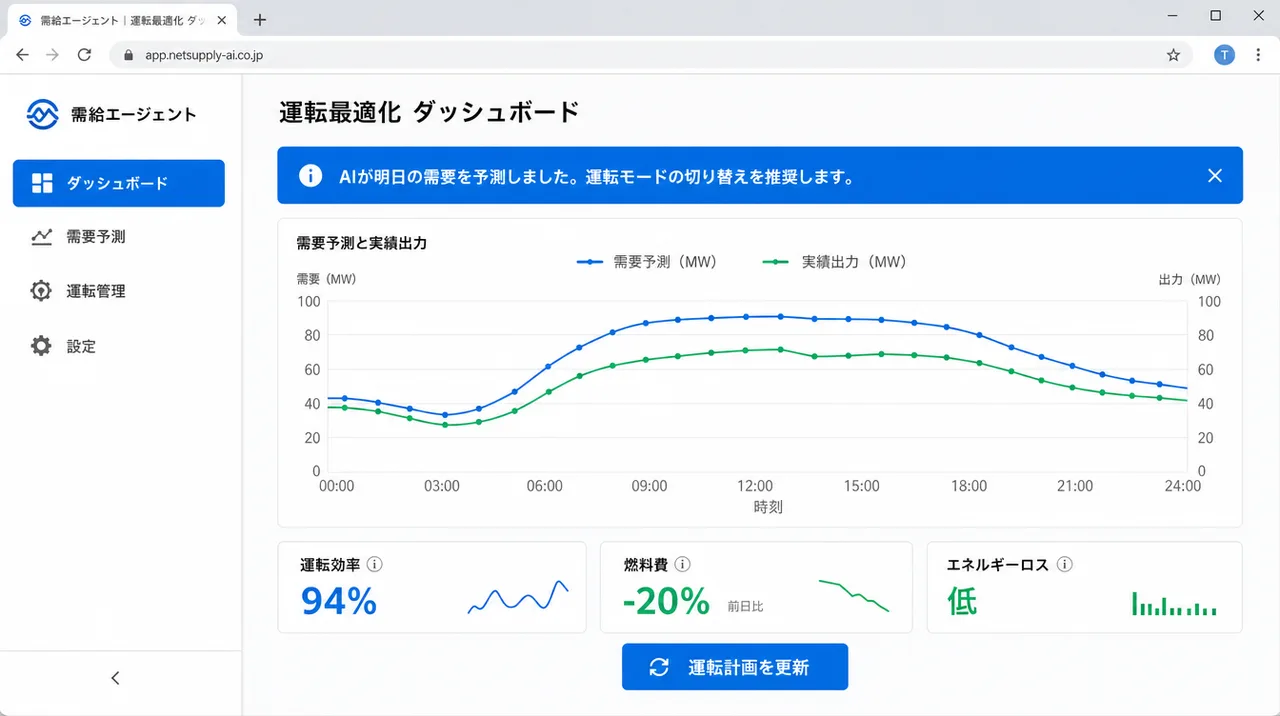
Task: Open the ダッシュボード sidebar item
Action: 119,183
